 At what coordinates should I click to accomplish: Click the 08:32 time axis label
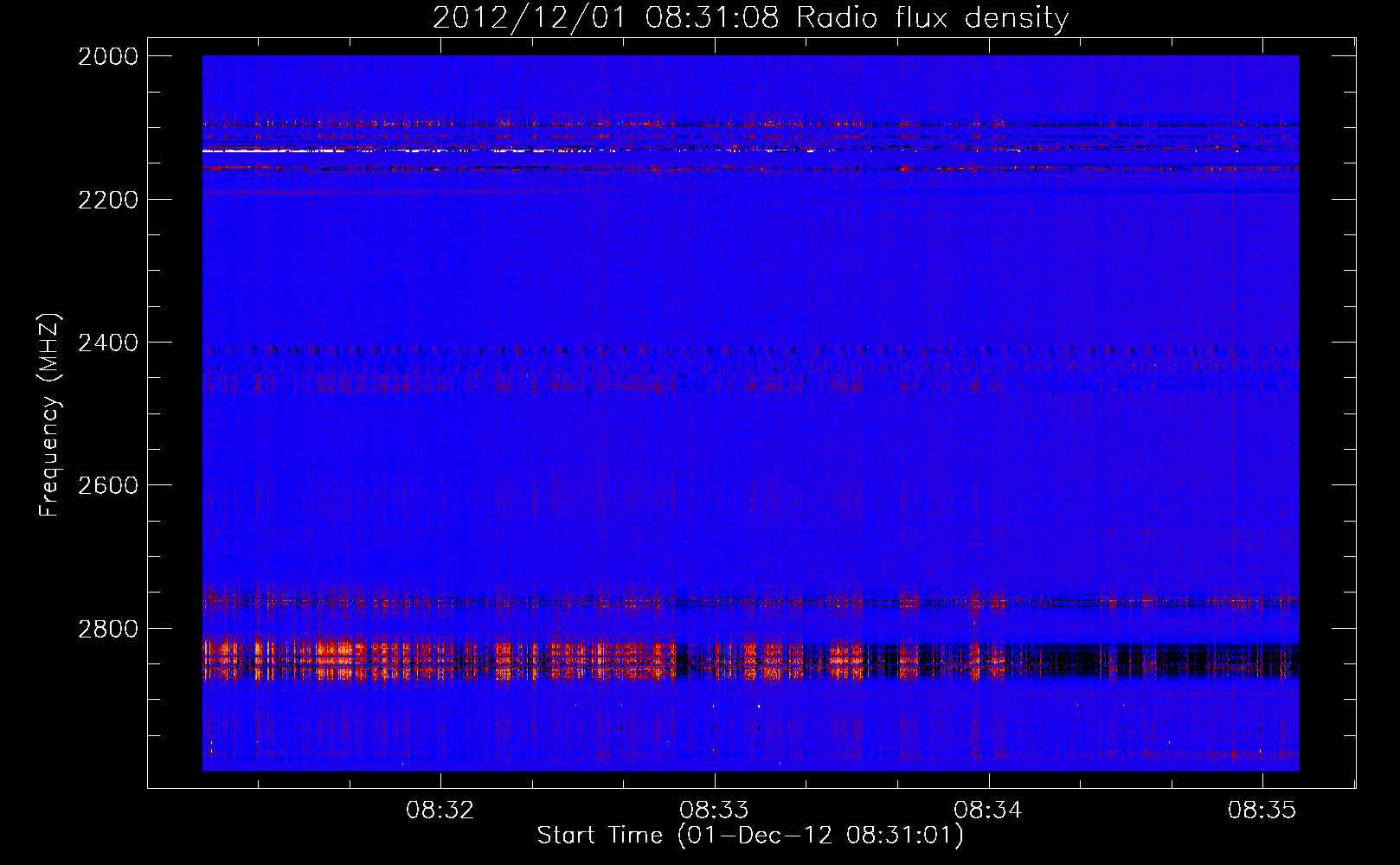click(440, 811)
